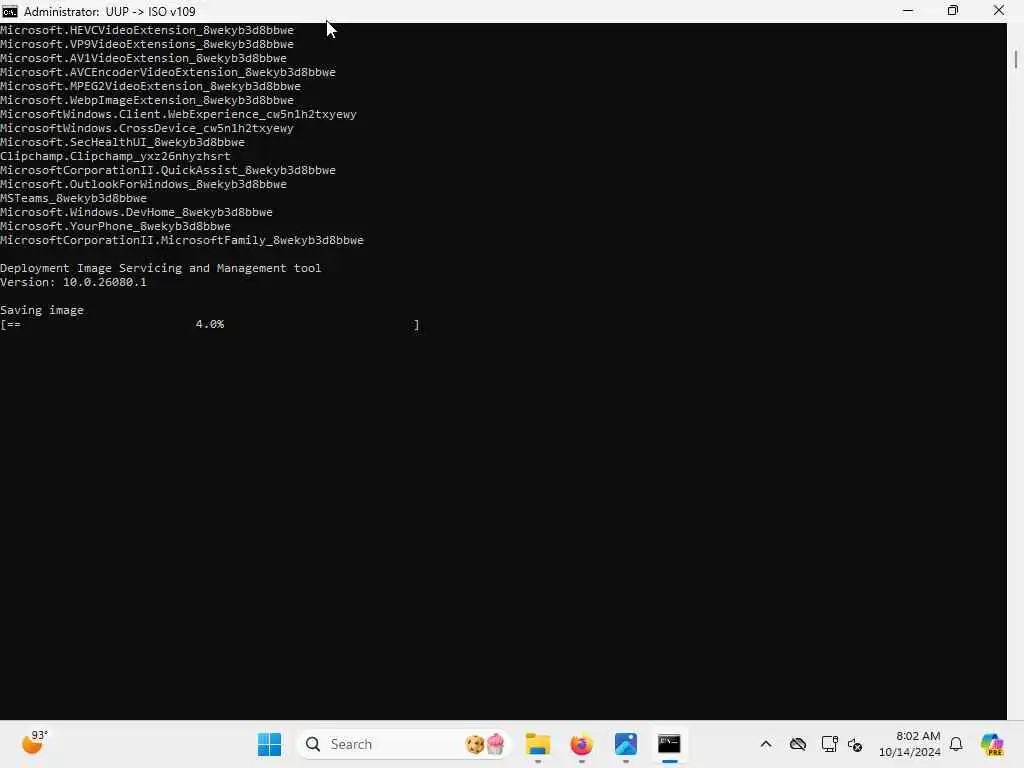The height and width of the screenshot is (768, 1024).
Task: Click the line Clipchamp.Clipchamp_yxz26nhyzhsrt
Action: pyautogui.click(x=115, y=156)
